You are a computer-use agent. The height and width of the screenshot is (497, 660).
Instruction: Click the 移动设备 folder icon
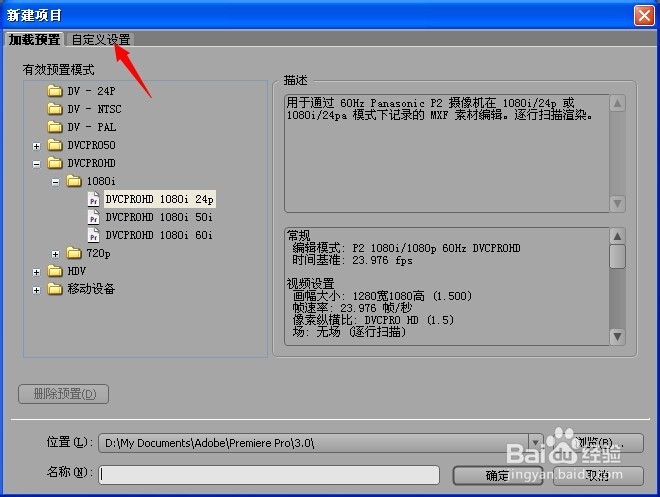pyautogui.click(x=55, y=289)
